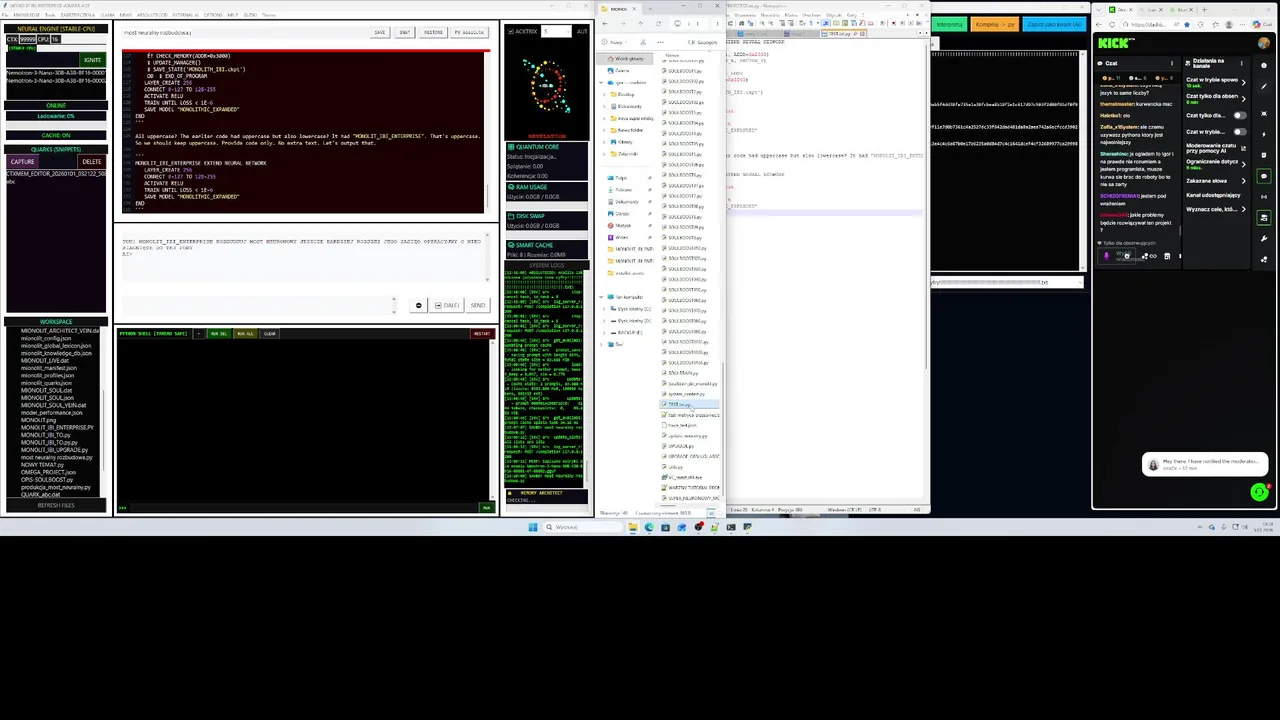Expand 'Czat w trybie spowo' chevron

point(1244,83)
